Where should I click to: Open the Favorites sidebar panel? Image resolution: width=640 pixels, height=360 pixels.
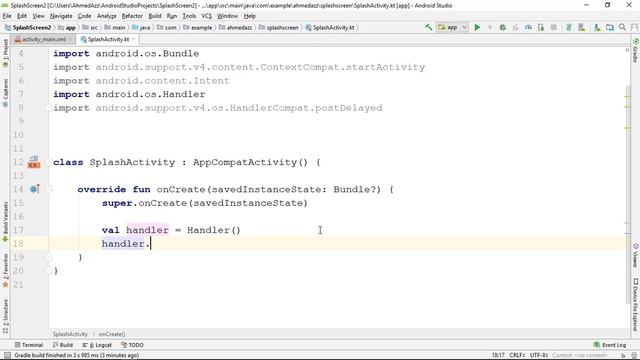(5, 270)
